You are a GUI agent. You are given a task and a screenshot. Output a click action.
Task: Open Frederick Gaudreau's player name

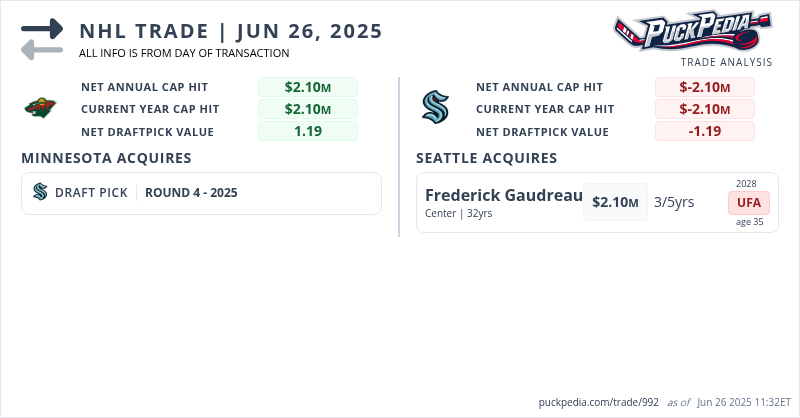(x=503, y=195)
